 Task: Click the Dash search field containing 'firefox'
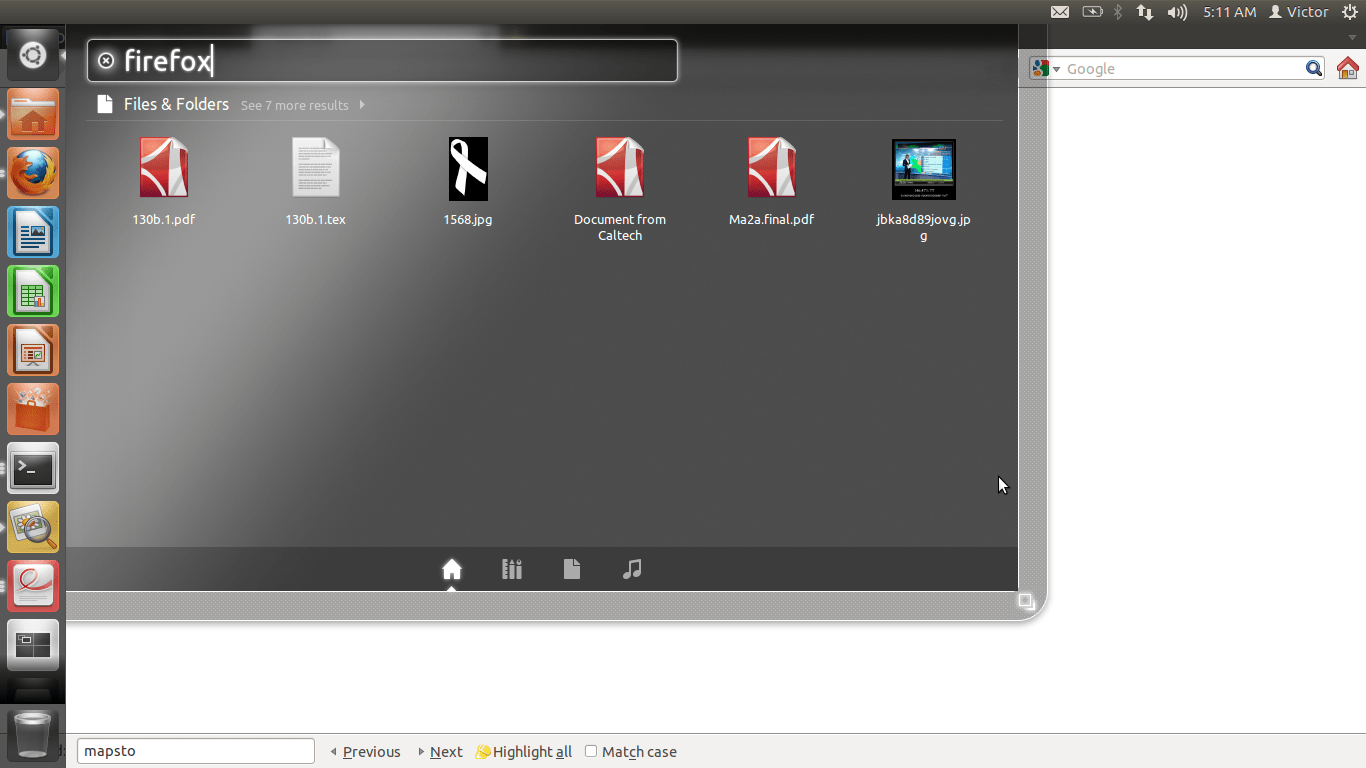(x=382, y=61)
